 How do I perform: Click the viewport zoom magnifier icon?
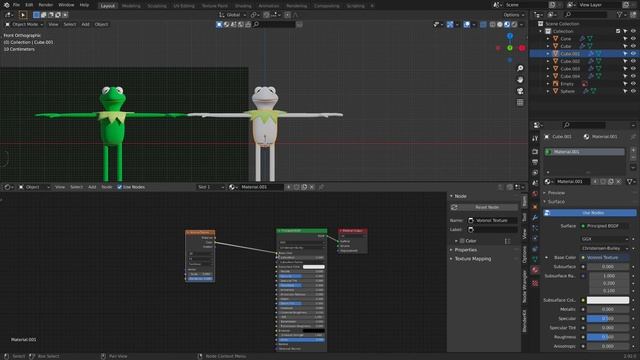pos(520,68)
